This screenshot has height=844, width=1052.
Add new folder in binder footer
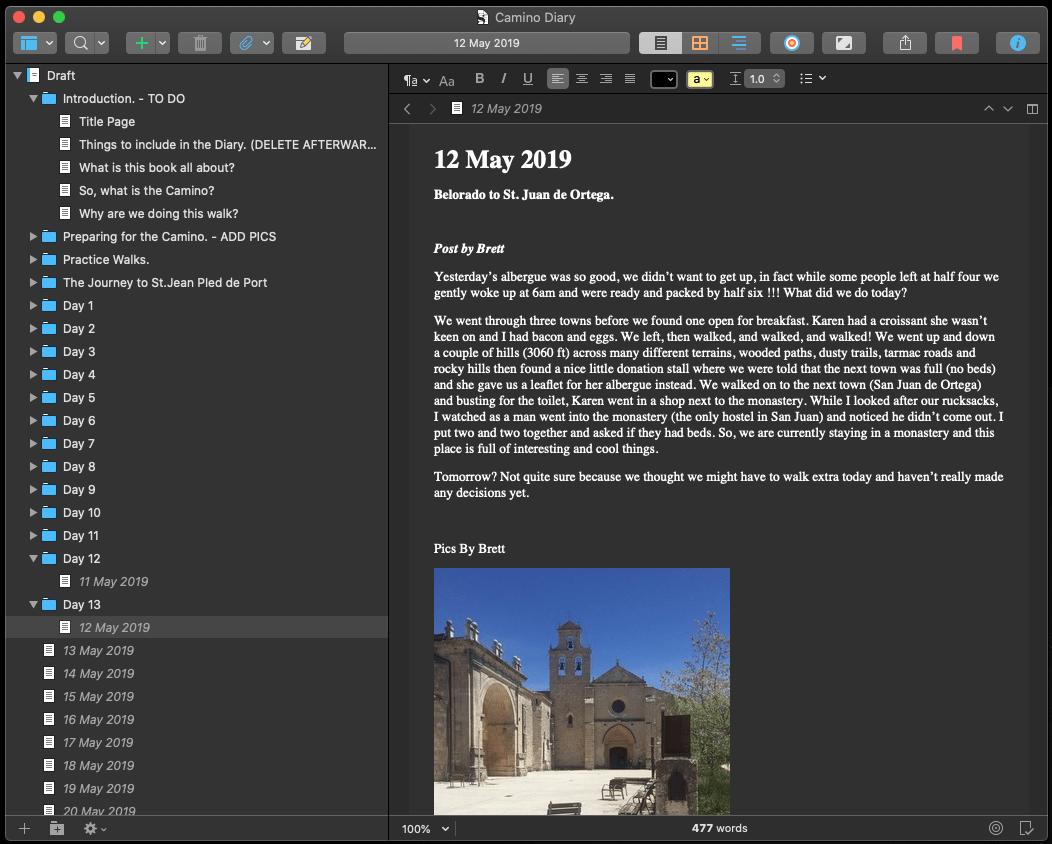point(57,829)
